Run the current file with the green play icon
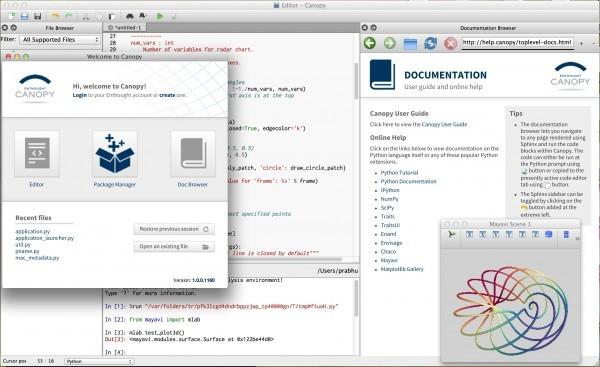600x367 pixels. [x=160, y=16]
